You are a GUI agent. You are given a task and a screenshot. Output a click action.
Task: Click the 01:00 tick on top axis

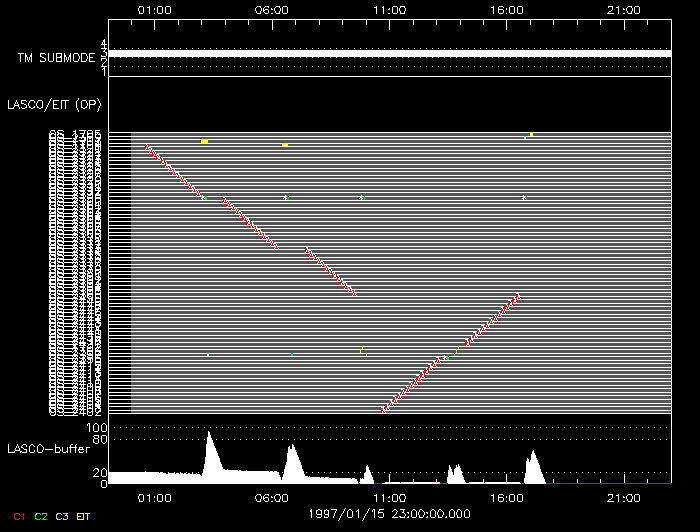(x=154, y=10)
